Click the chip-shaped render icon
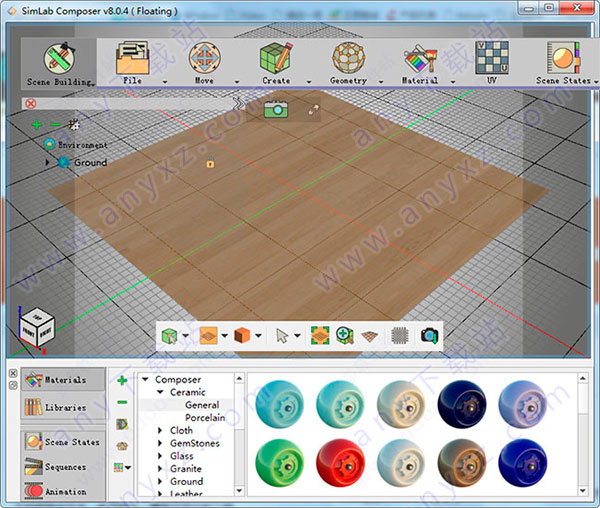This screenshot has height=508, width=600. (400, 336)
